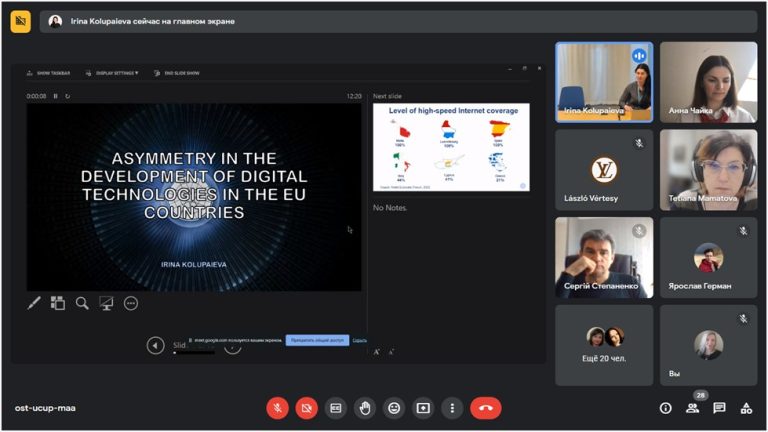This screenshot has height=432, width=768.
Task: Toggle closed captions
Action: (336, 408)
